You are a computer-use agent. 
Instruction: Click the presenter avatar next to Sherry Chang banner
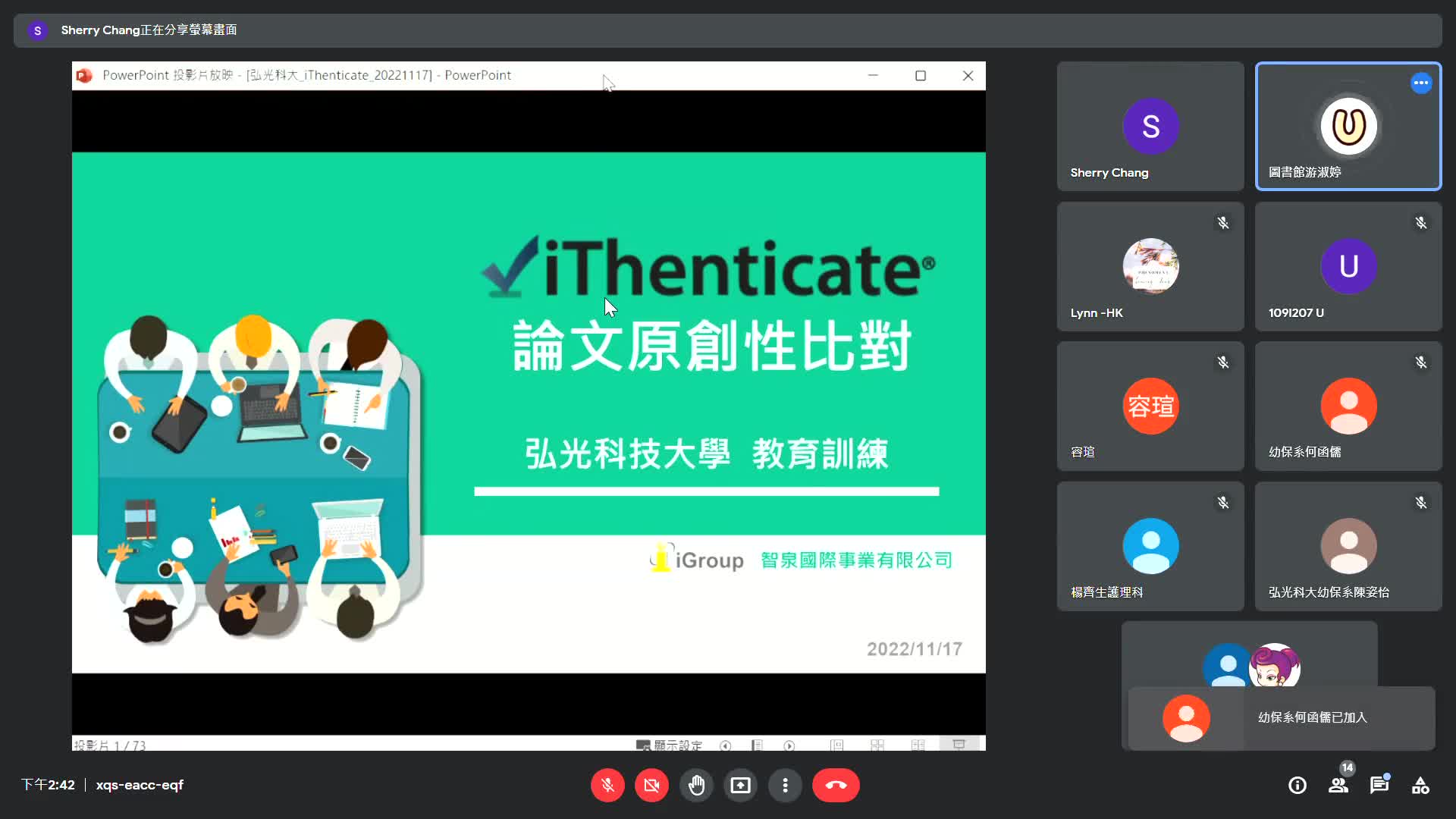tap(37, 30)
